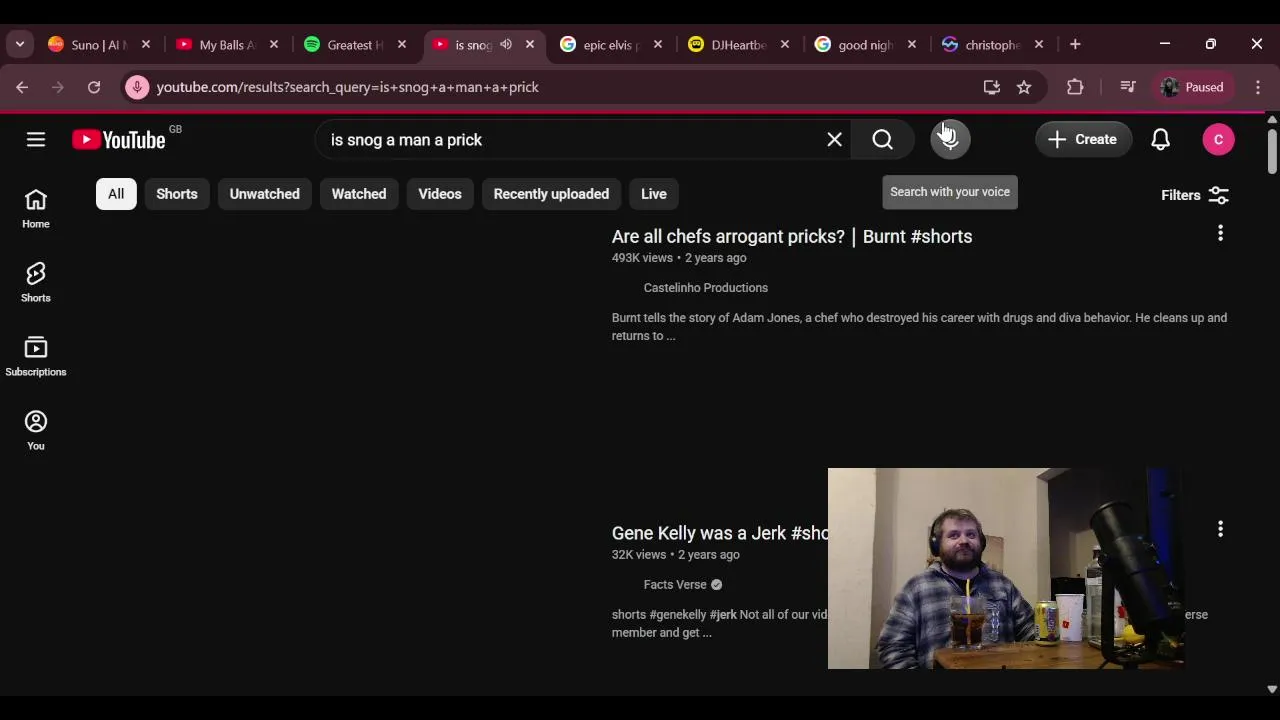Open the Chrome three-dot menu
1280x720 pixels.
pyautogui.click(x=1258, y=87)
